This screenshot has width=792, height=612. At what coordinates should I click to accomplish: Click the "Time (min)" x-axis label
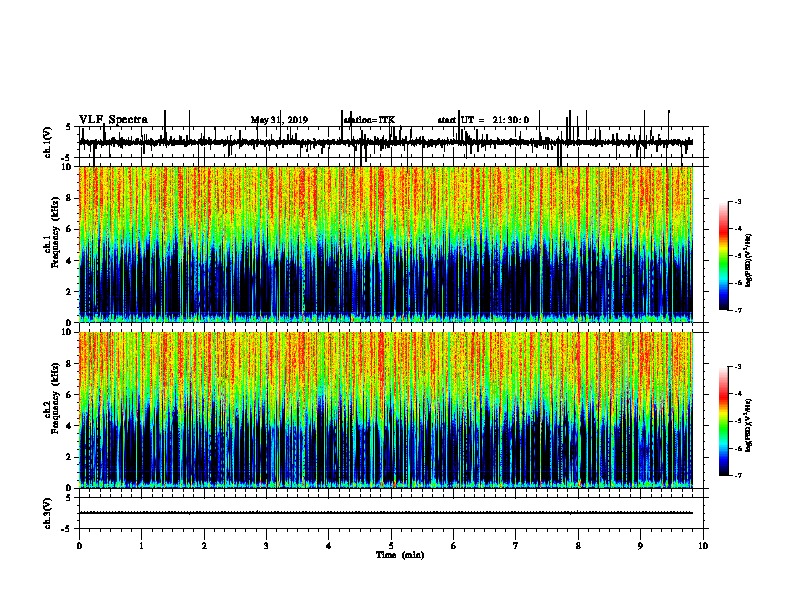tap(400, 555)
